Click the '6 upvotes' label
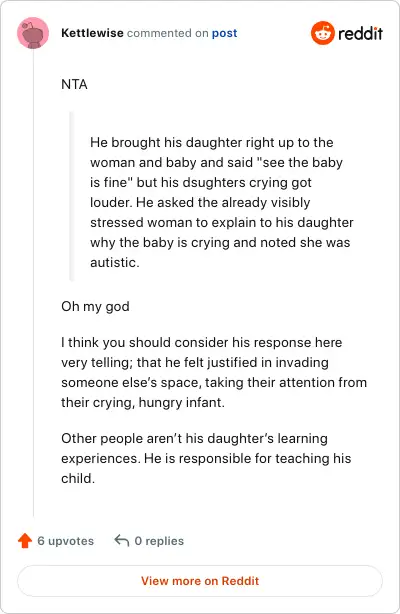 65,541
